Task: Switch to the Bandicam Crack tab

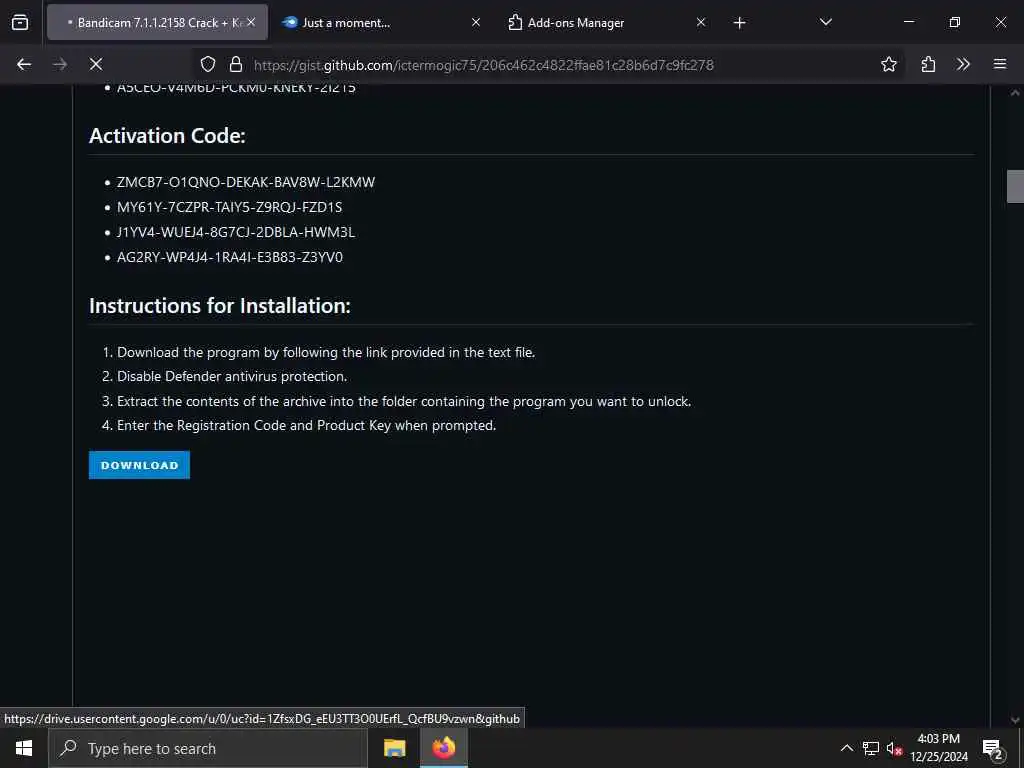Action: pyautogui.click(x=157, y=22)
